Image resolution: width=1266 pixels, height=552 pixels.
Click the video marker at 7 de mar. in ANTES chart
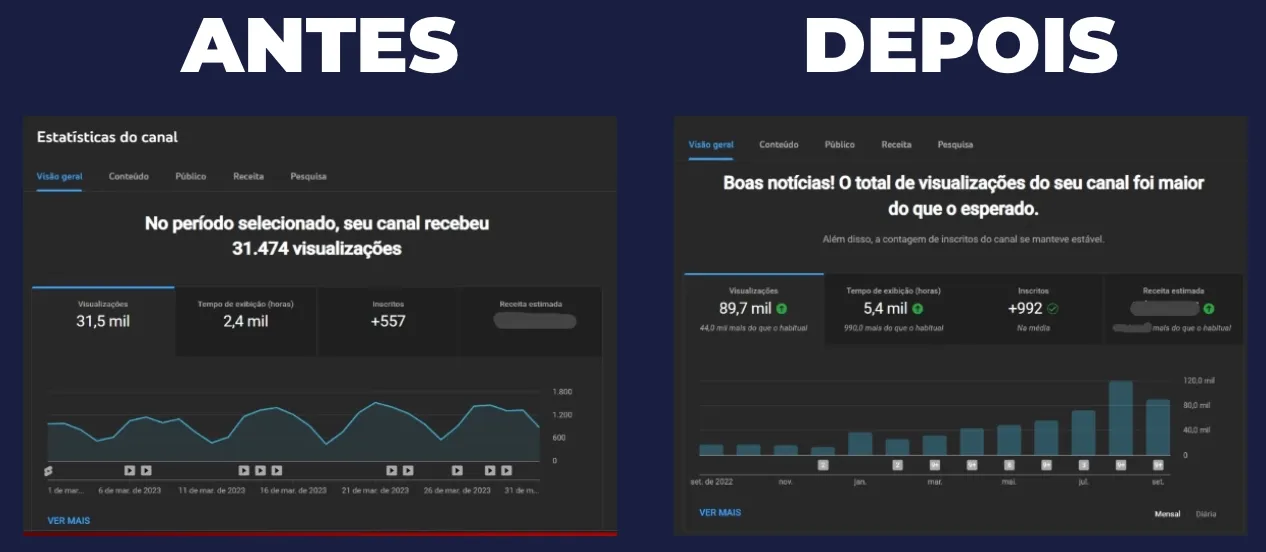[x=146, y=470]
